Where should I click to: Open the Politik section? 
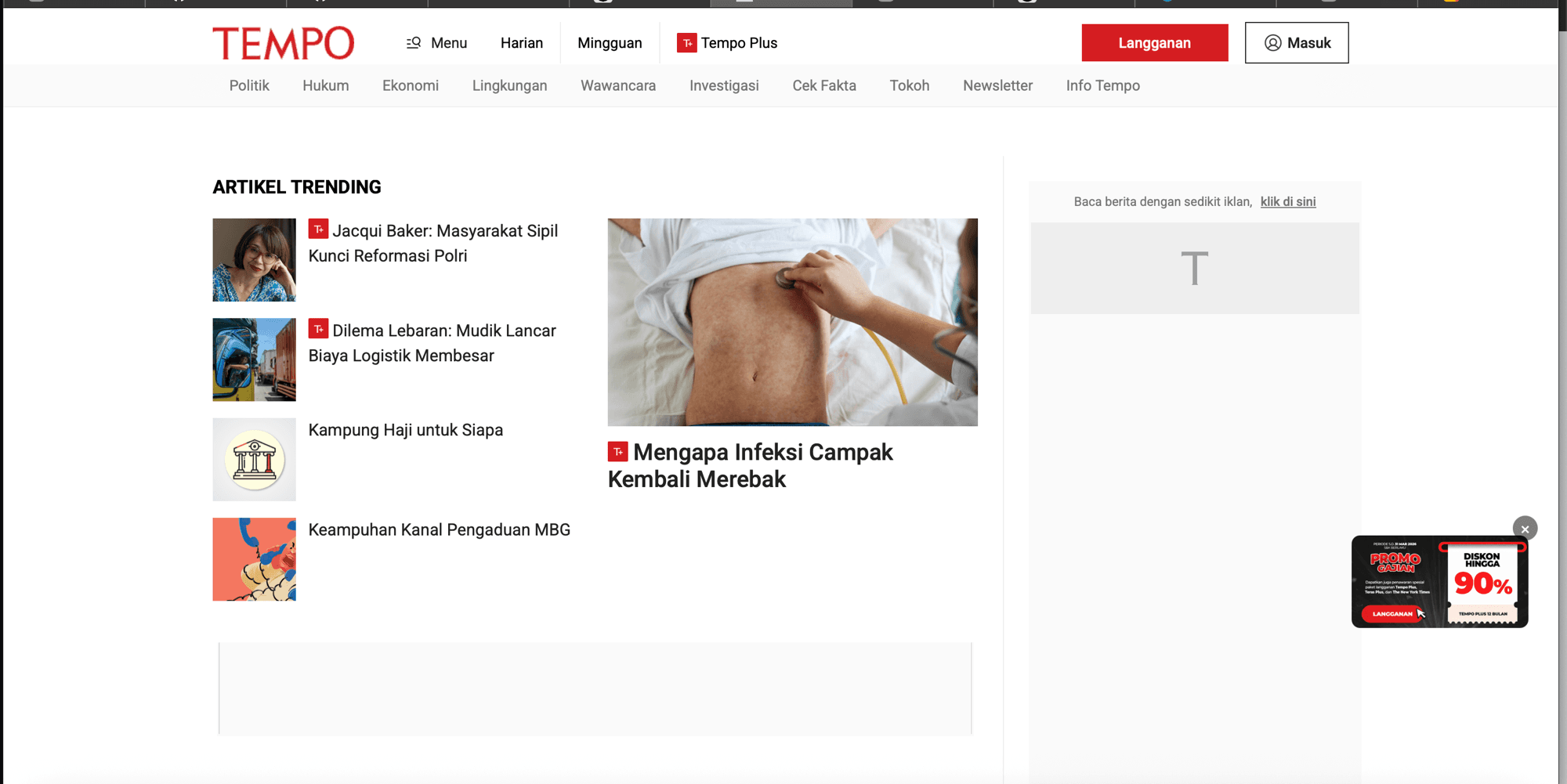[x=248, y=85]
